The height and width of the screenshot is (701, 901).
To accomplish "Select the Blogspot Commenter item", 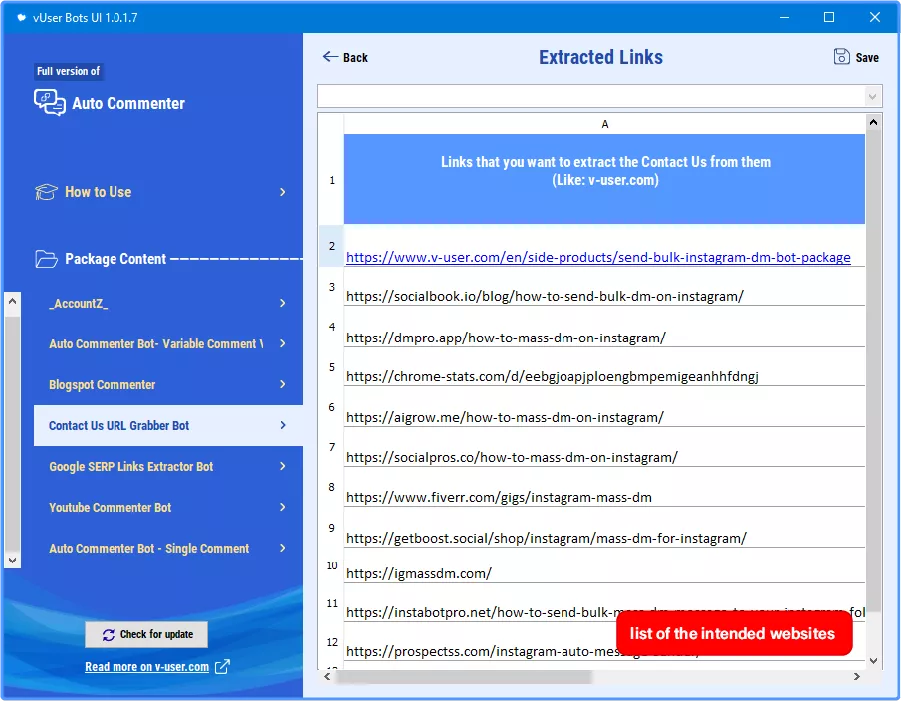I will [168, 384].
